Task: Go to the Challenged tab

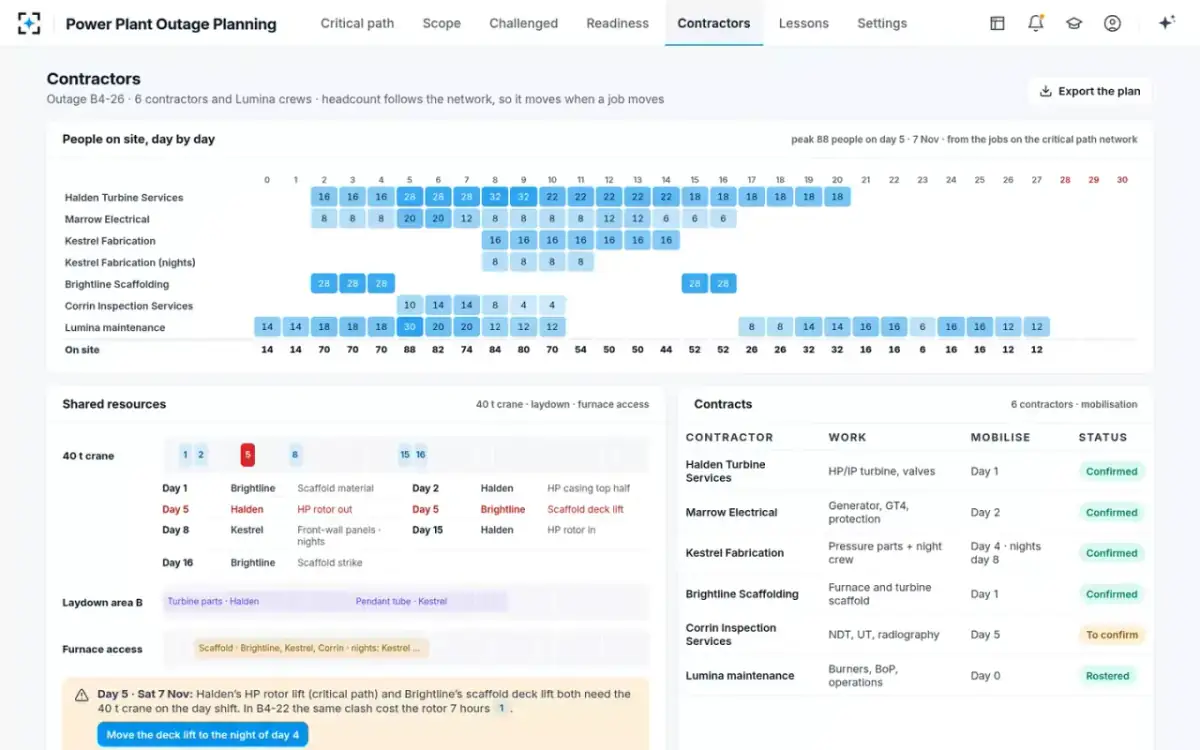Action: [x=523, y=23]
